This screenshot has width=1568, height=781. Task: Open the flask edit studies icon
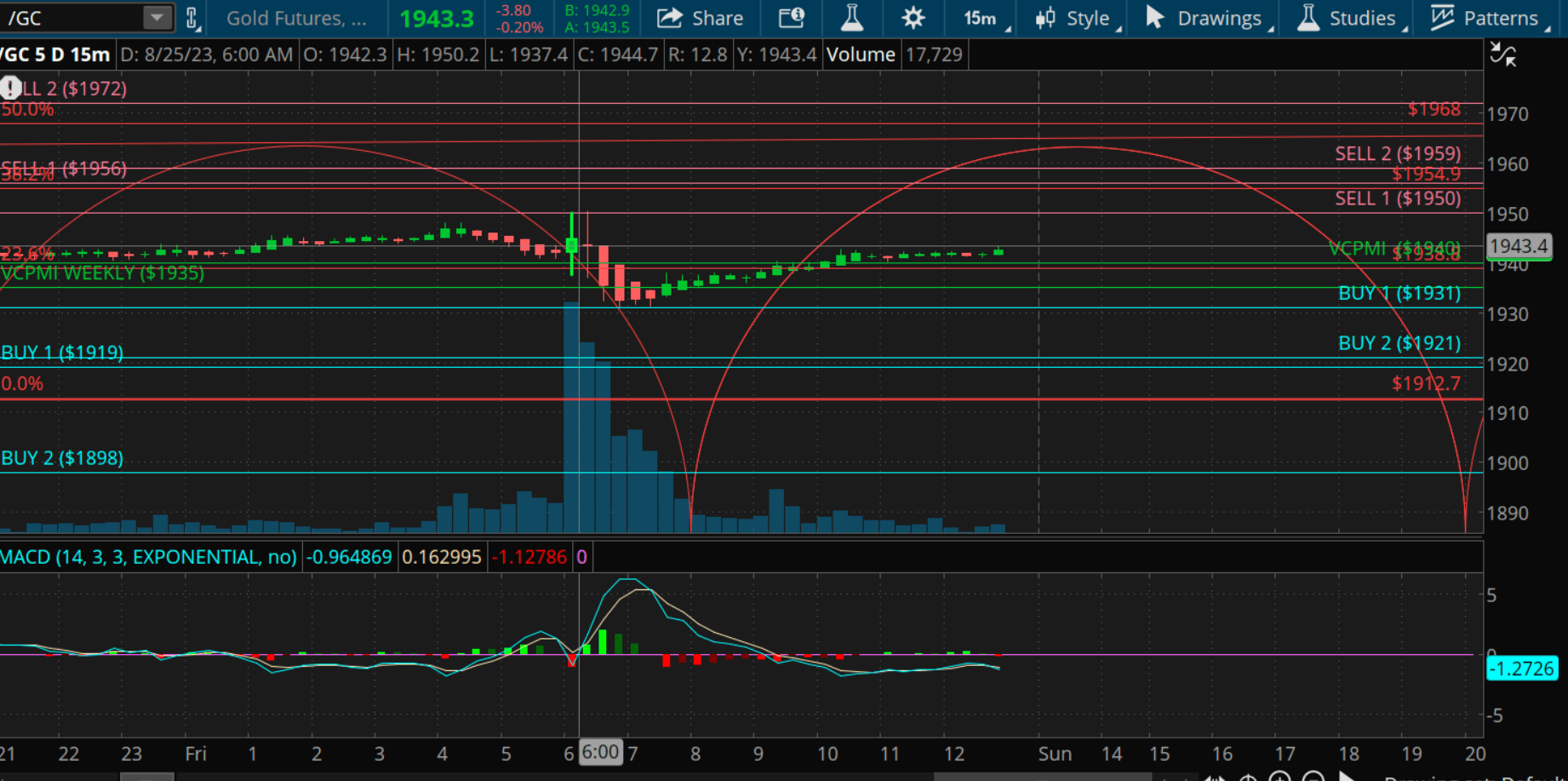coord(851,18)
